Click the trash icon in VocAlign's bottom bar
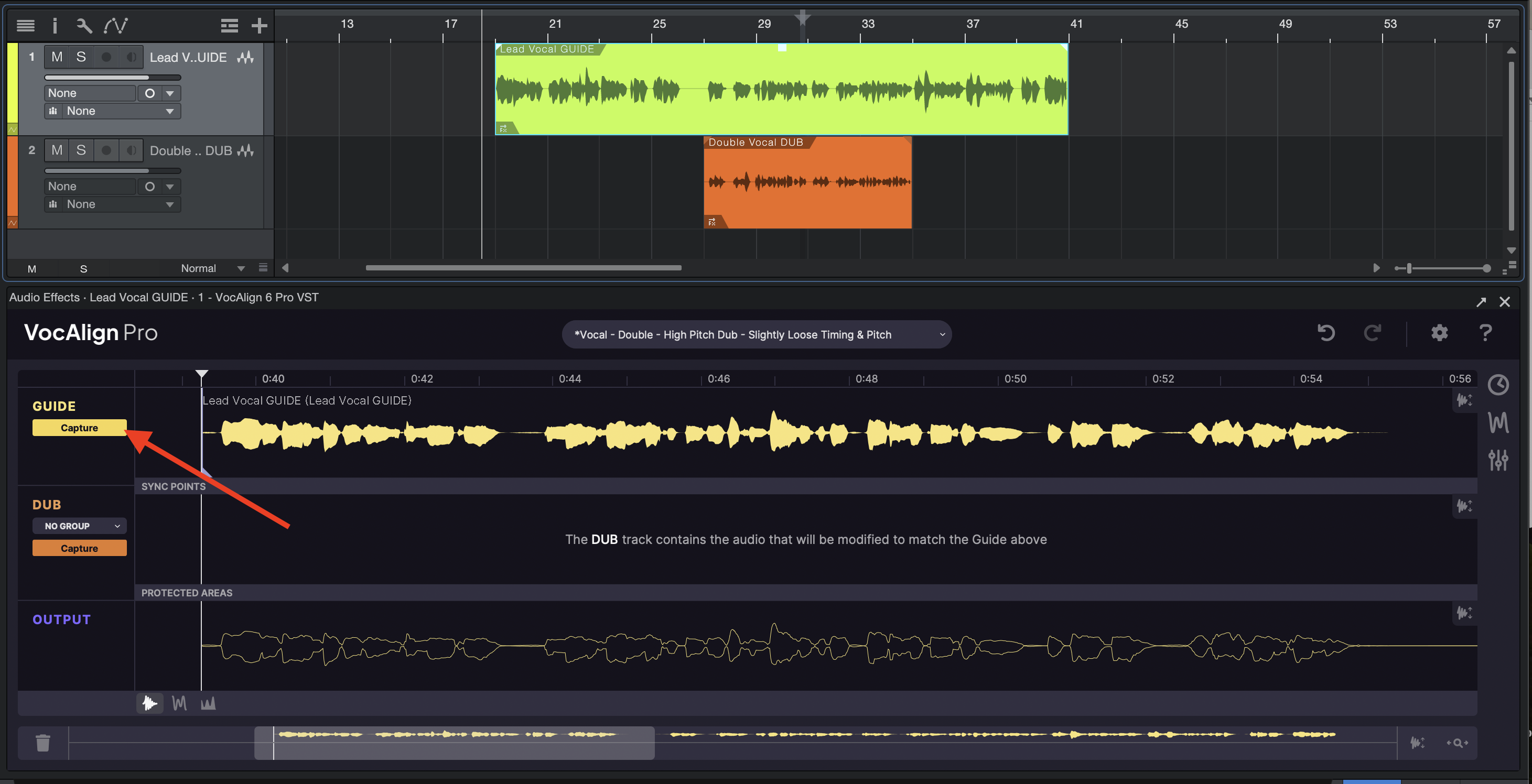The width and height of the screenshot is (1532, 784). (x=42, y=743)
